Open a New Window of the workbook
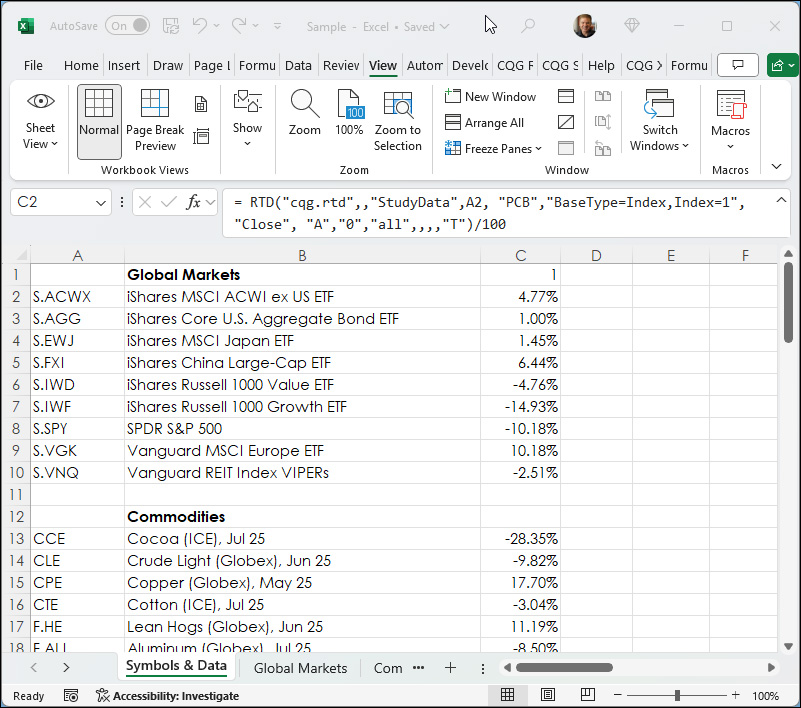The height and width of the screenshot is (708, 801). [x=490, y=97]
